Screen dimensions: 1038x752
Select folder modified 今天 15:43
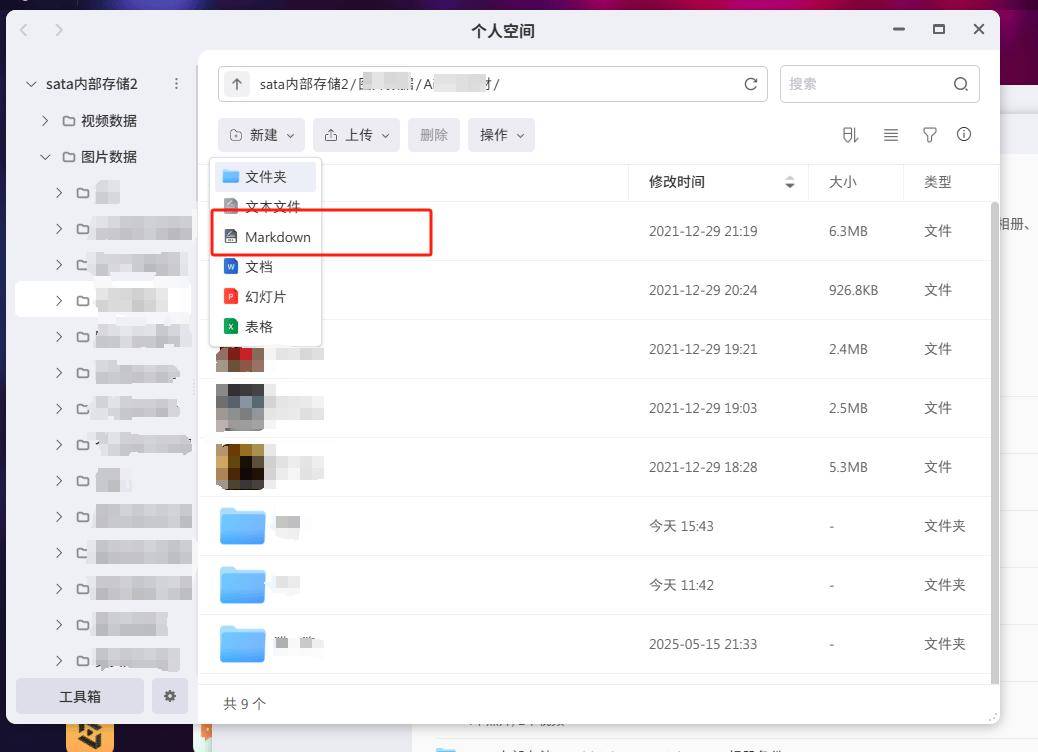point(242,526)
